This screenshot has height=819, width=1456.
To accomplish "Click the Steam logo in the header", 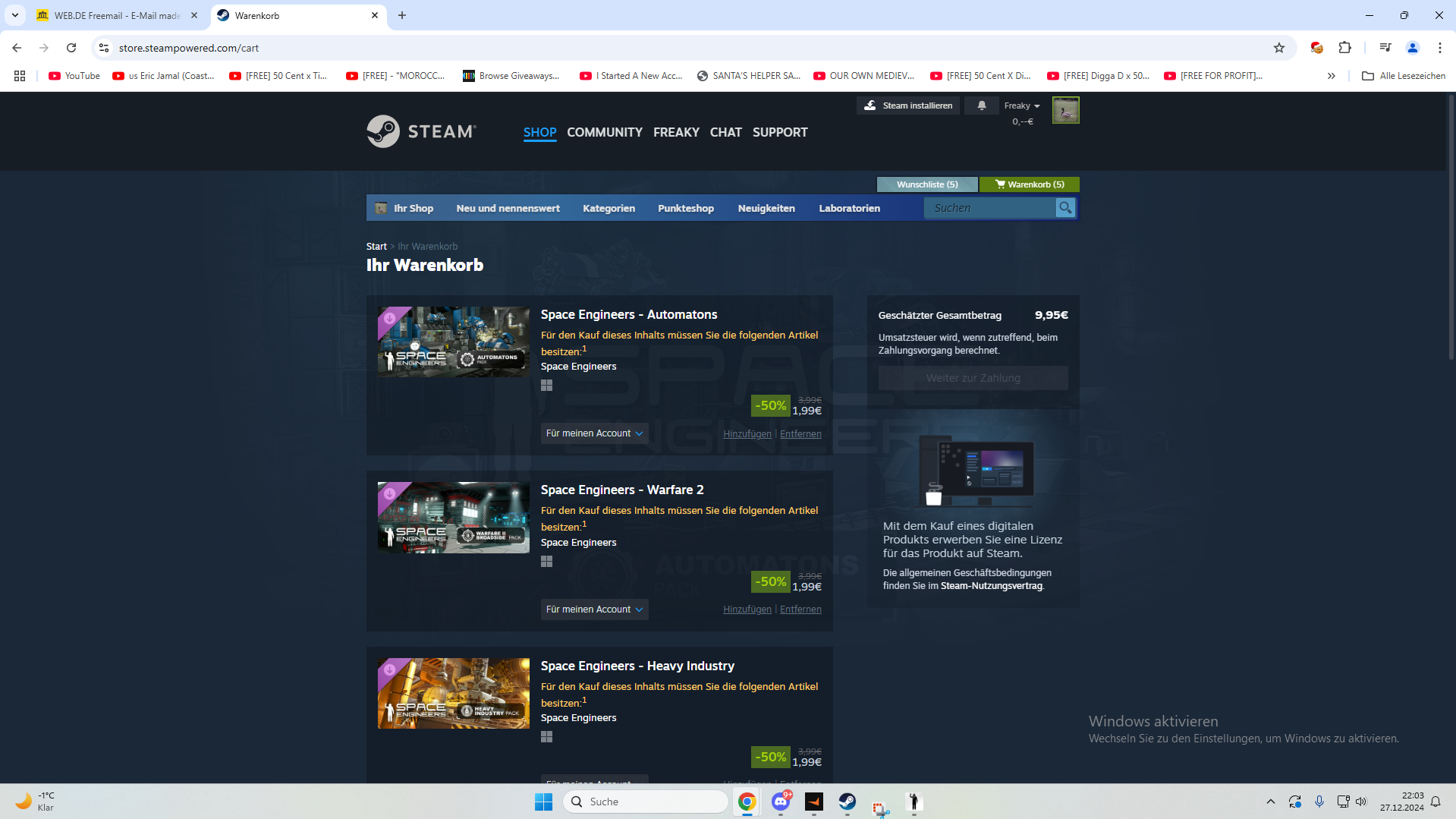I will coord(421,131).
